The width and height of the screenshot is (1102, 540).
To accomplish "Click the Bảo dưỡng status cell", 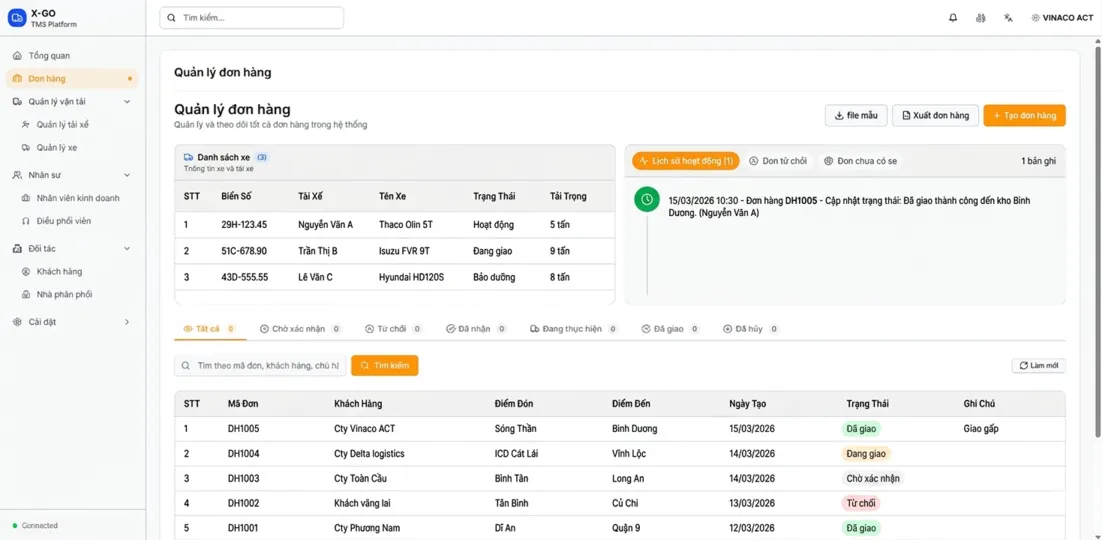I will 494,277.
